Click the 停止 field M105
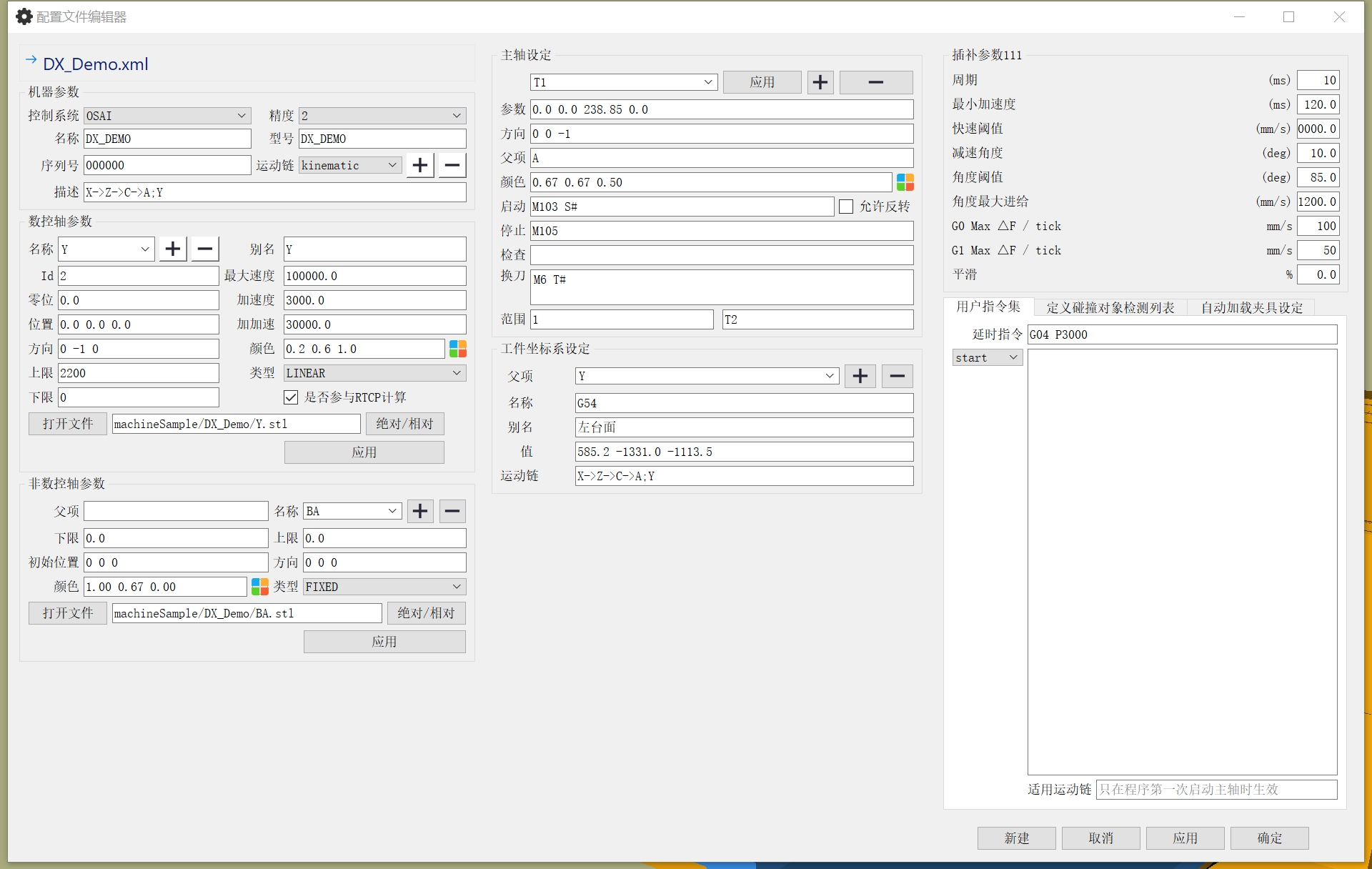This screenshot has height=869, width=1372. click(722, 231)
